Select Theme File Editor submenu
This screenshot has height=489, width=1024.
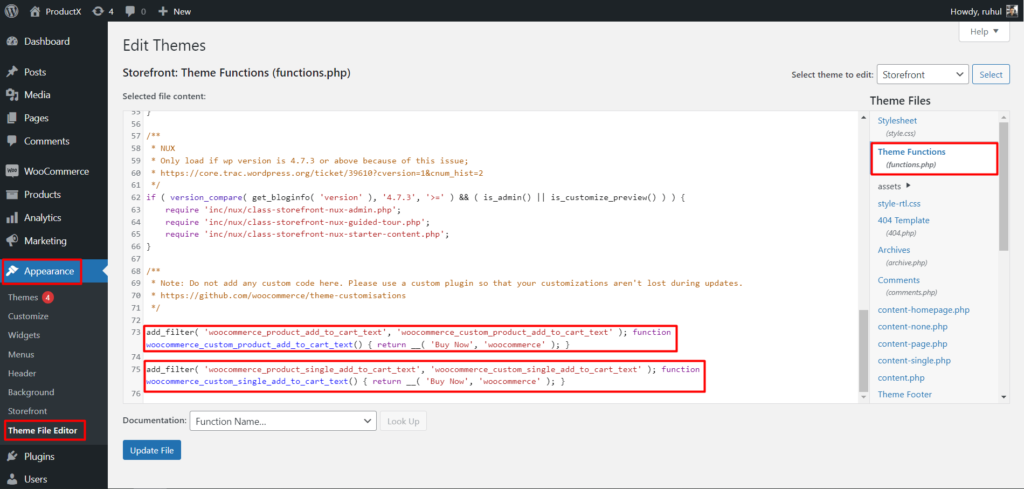42,430
